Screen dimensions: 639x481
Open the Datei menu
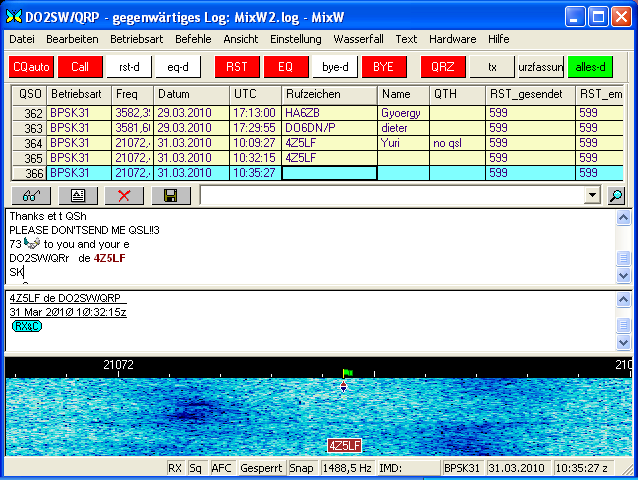pyautogui.click(x=22, y=39)
